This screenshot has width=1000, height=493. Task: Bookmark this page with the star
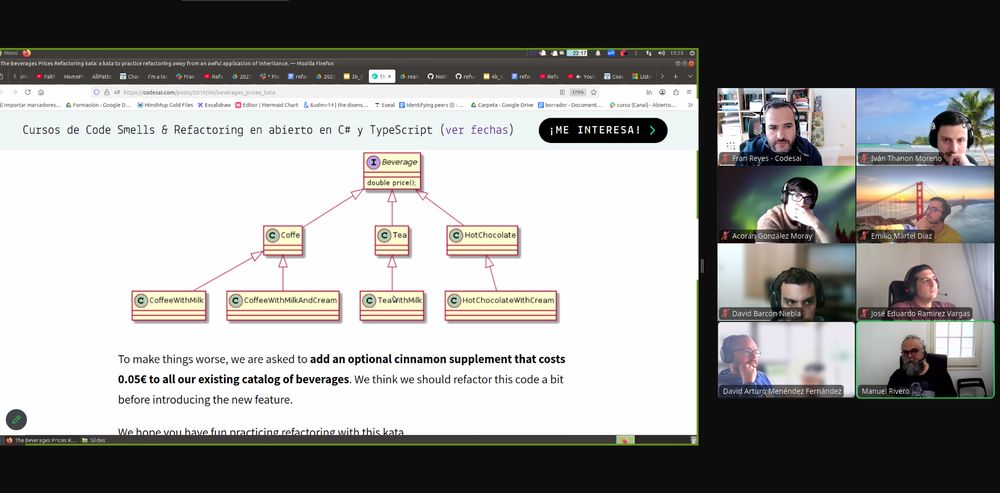tap(594, 92)
